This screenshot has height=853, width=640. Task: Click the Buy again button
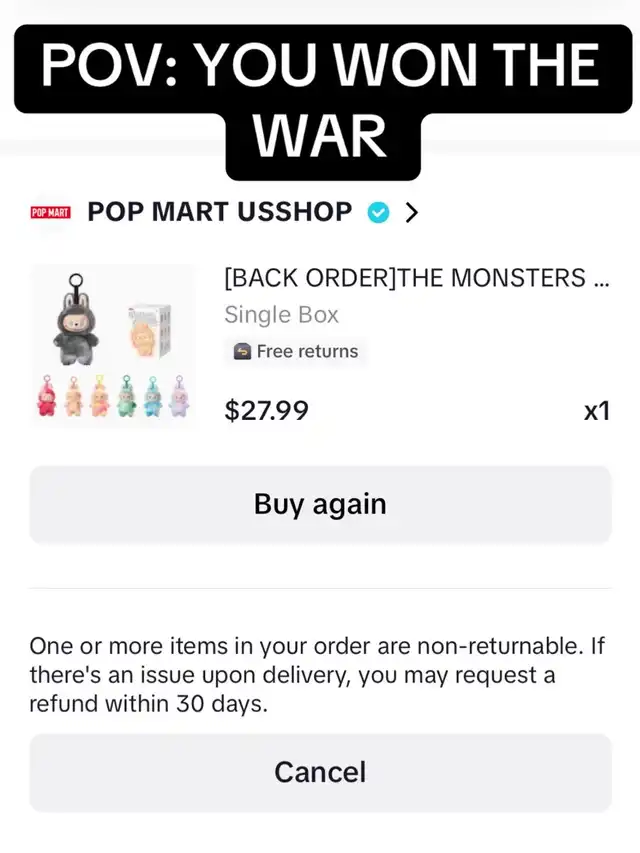point(321,504)
